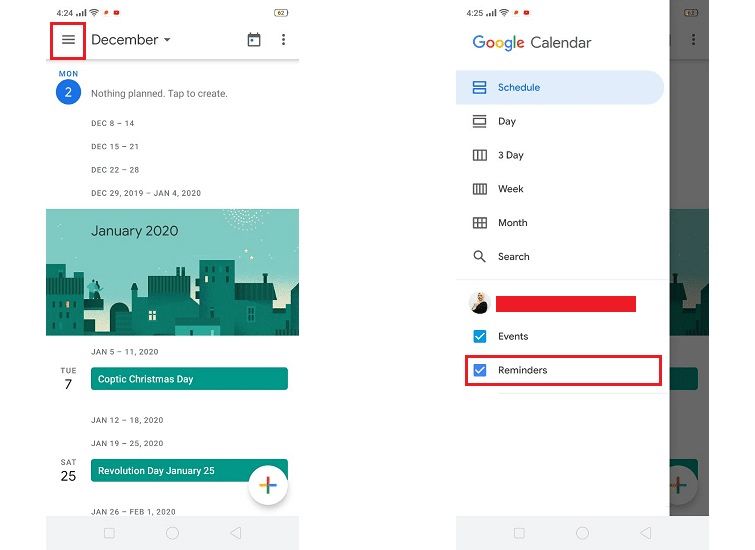
Task: Click the magnifying glass search icon
Action: (x=479, y=256)
